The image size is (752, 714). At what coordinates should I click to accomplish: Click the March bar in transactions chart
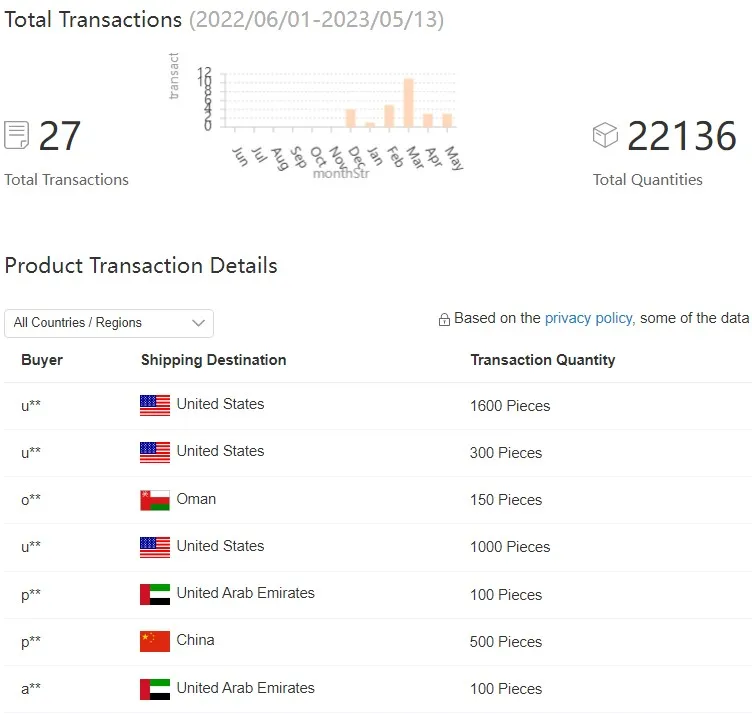(408, 103)
